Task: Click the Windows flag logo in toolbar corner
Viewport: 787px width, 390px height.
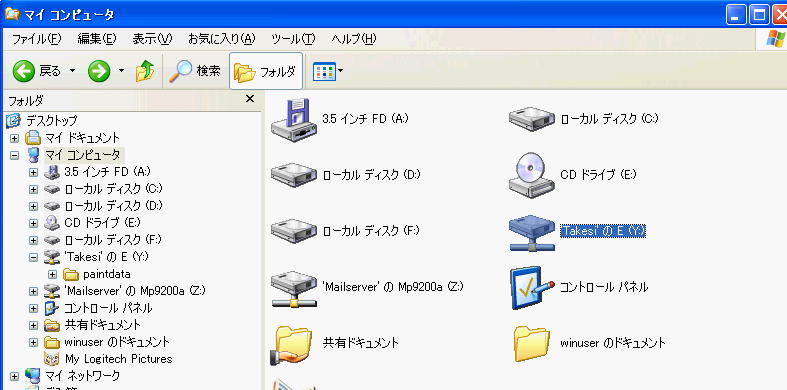Action: click(x=775, y=39)
